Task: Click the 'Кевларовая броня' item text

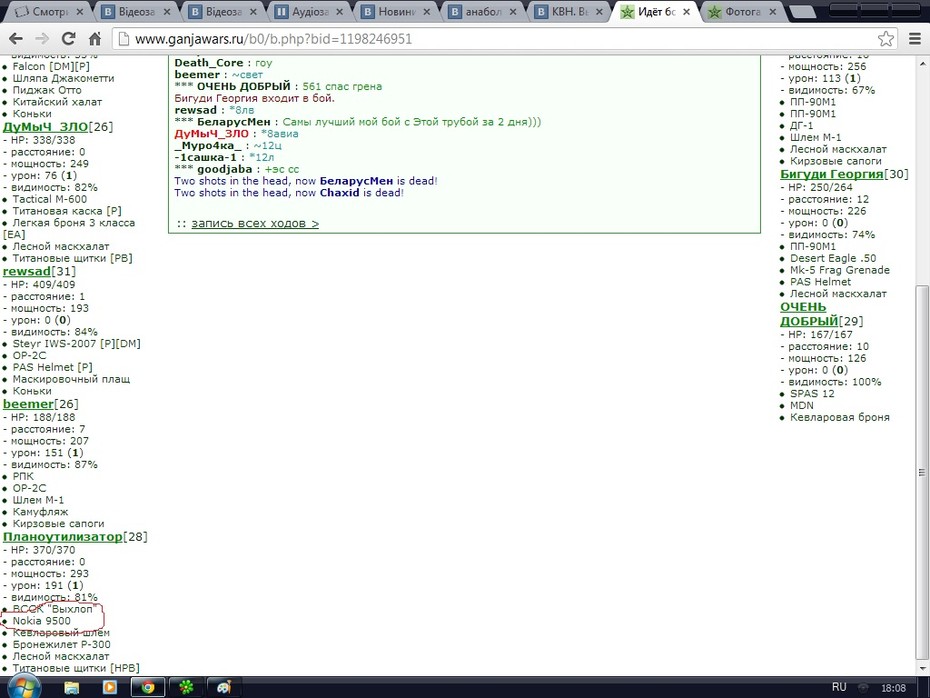Action: [840, 417]
